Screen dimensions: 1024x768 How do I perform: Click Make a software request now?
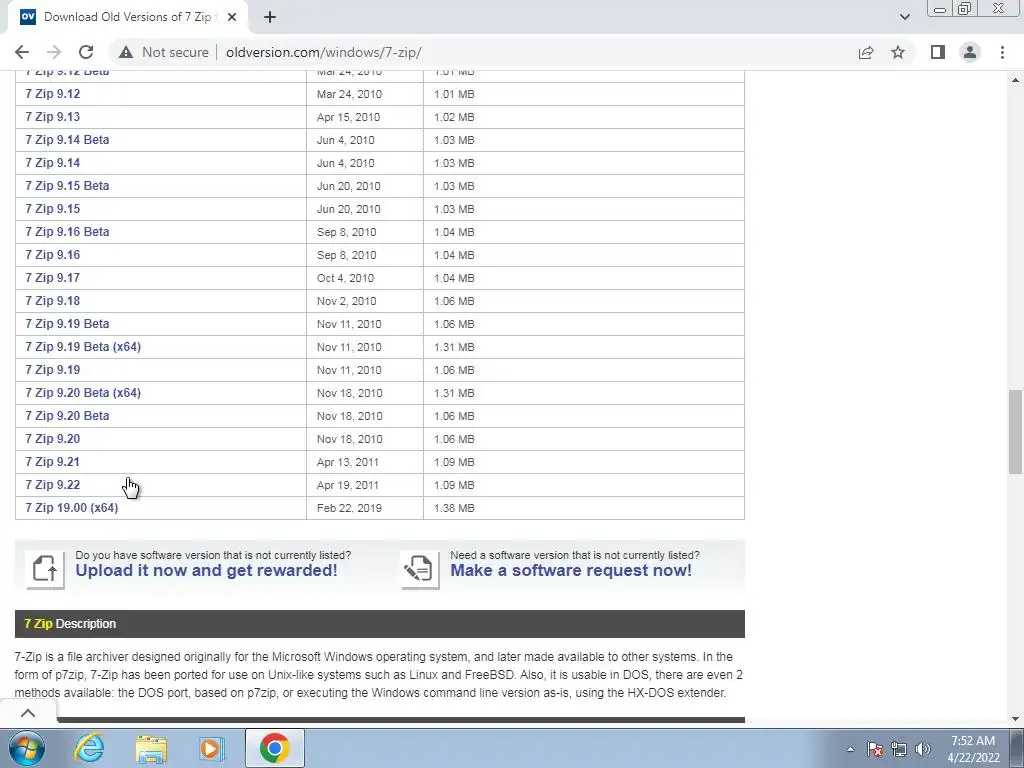click(571, 570)
